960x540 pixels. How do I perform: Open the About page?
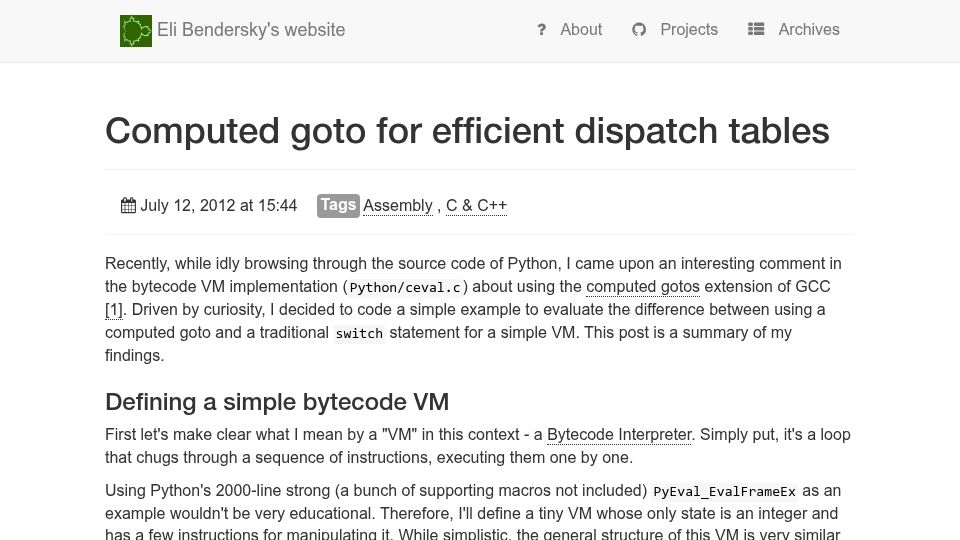pyautogui.click(x=581, y=29)
